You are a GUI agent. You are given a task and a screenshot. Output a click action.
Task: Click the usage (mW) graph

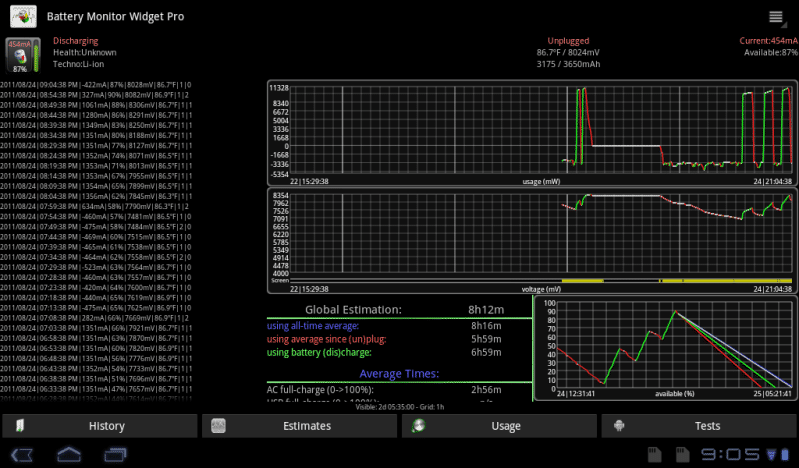(532, 133)
